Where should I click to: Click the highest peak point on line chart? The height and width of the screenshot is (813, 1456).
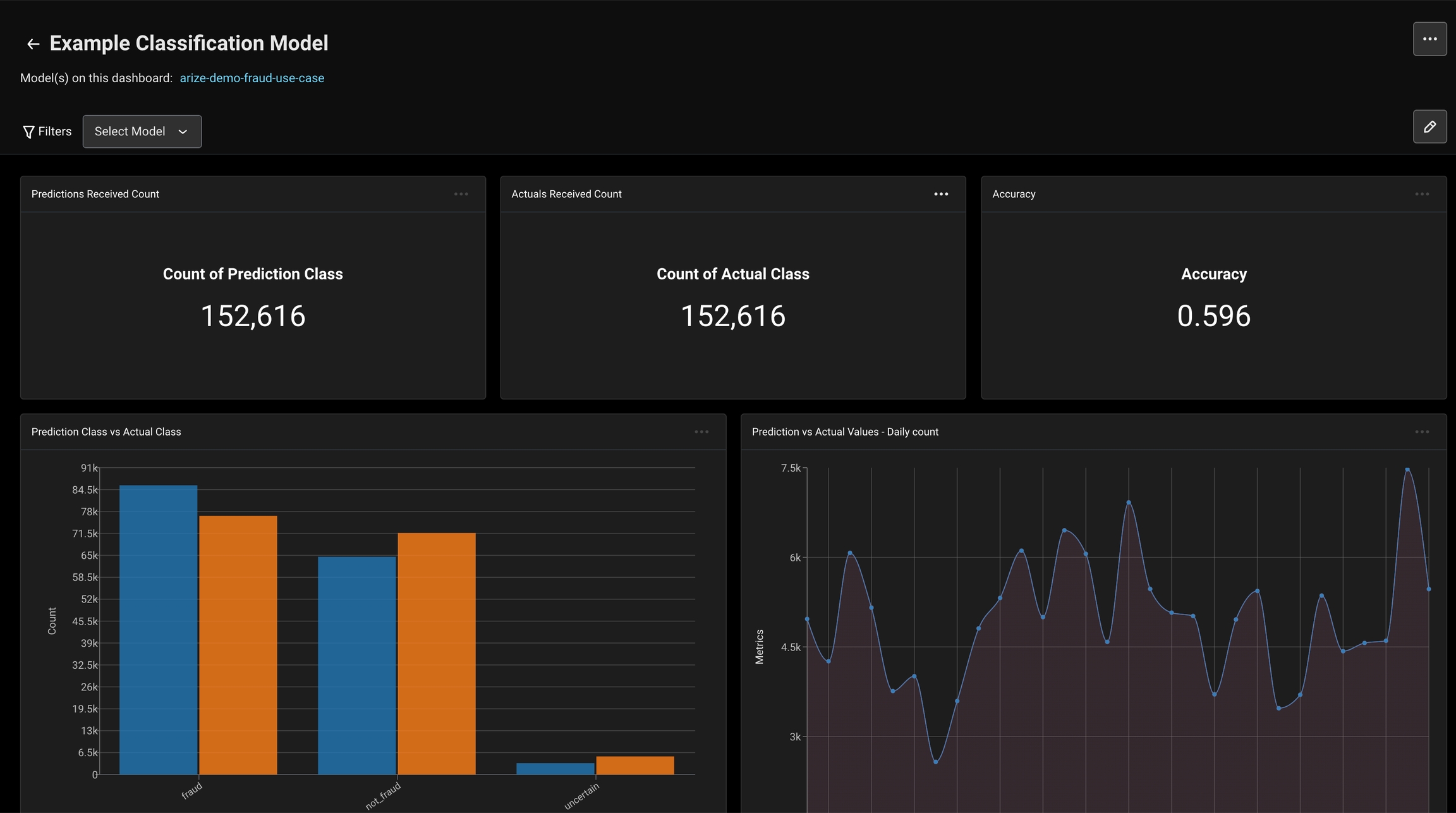pos(1407,470)
